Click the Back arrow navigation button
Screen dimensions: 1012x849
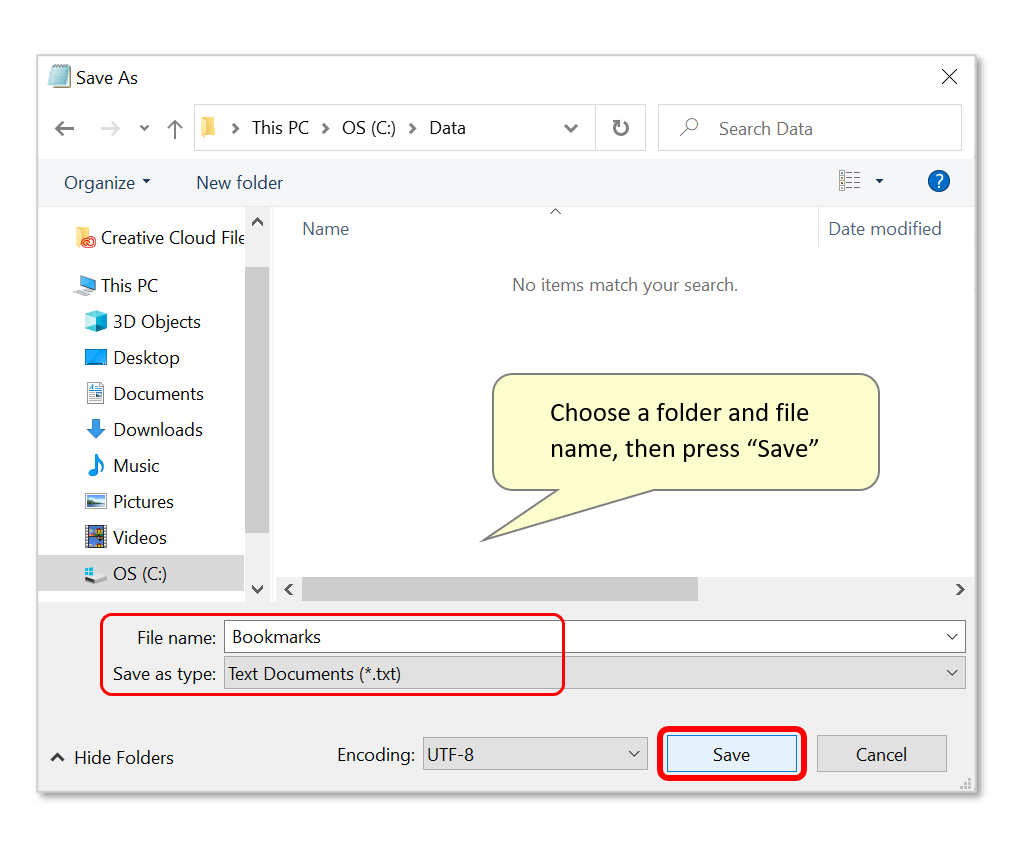(65, 128)
